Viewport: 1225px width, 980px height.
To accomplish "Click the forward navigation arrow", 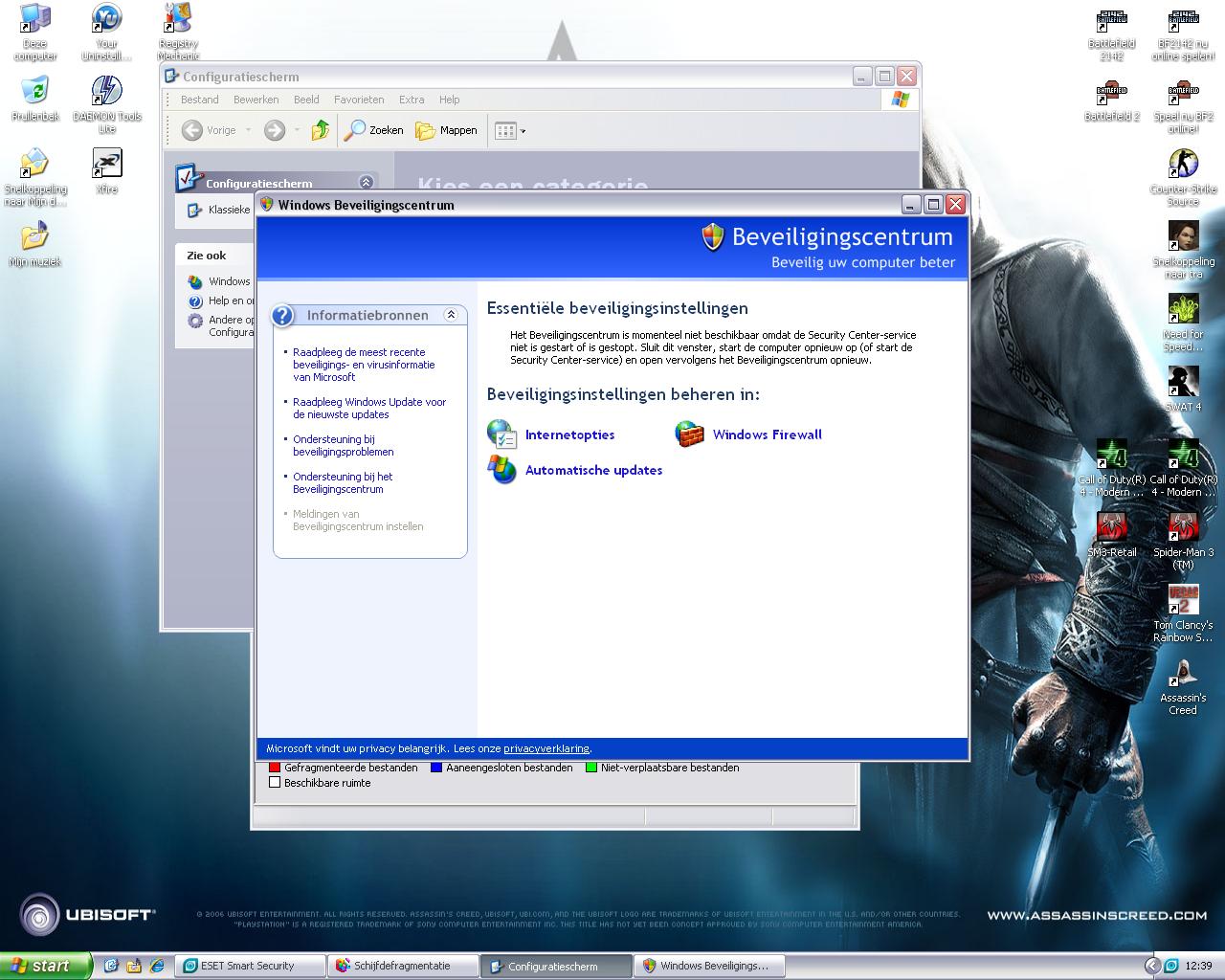I will 275,130.
